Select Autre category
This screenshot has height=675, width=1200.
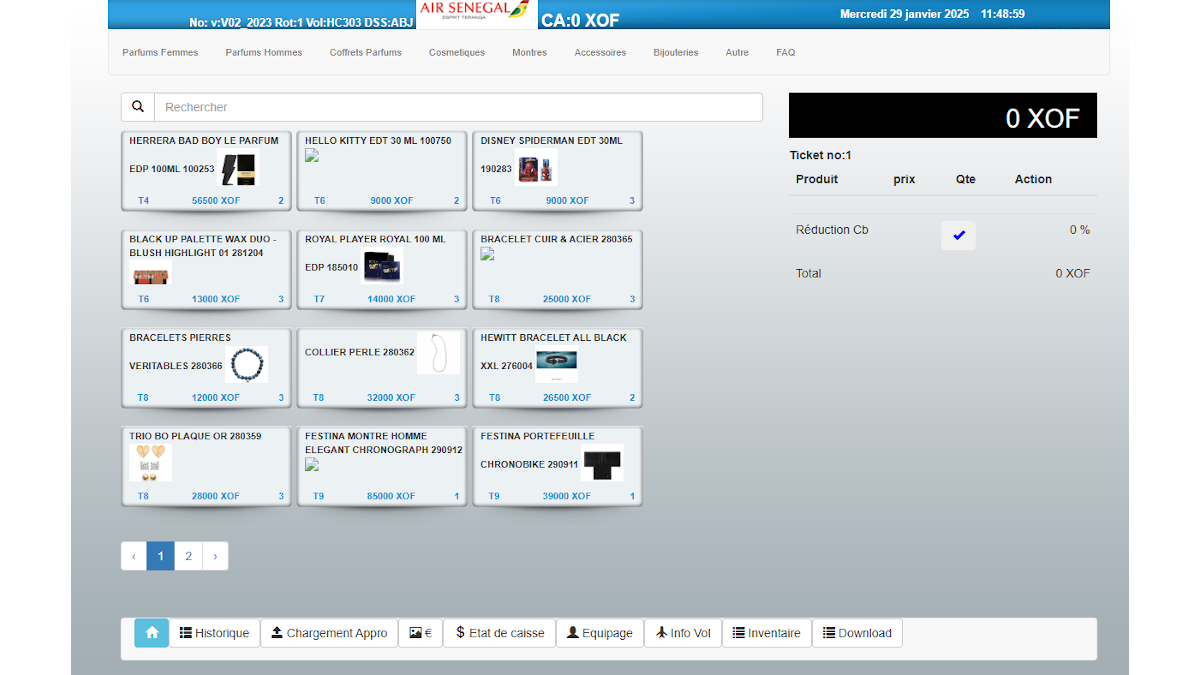(x=737, y=52)
